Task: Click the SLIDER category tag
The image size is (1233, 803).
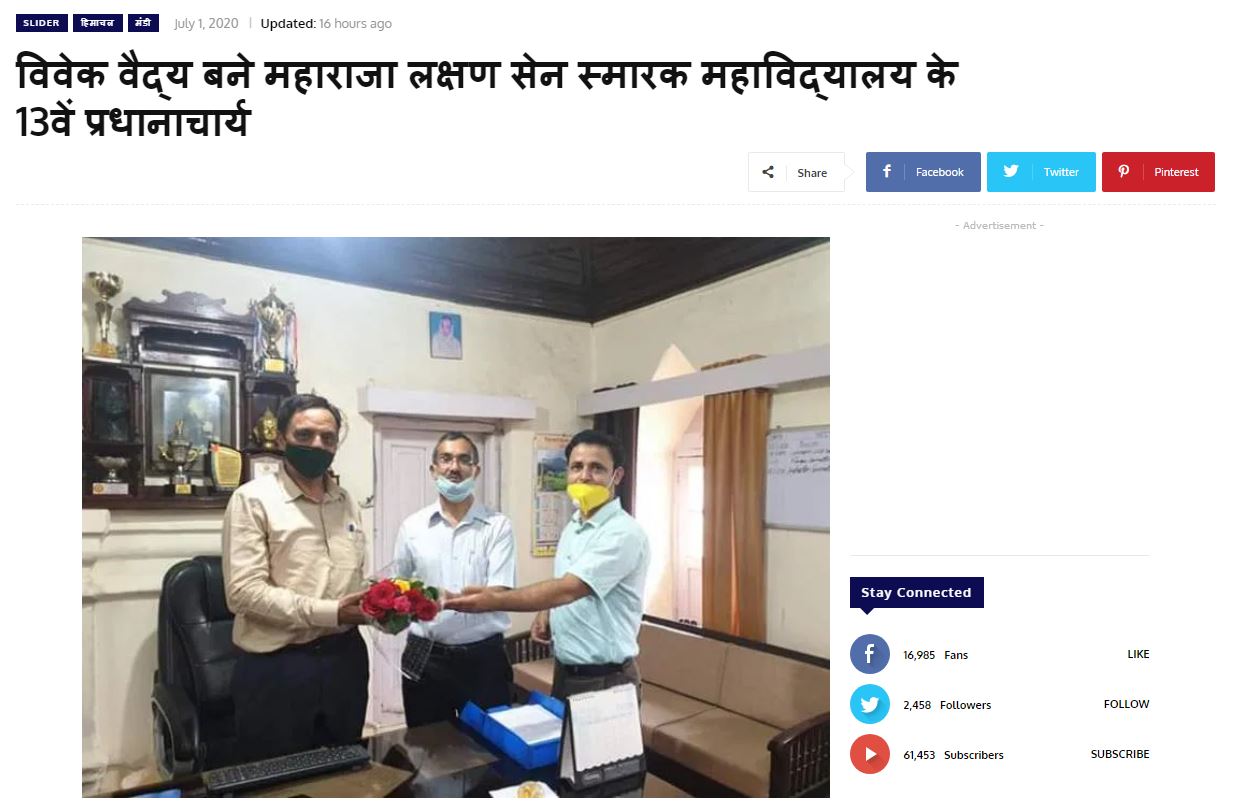Action: pos(41,23)
